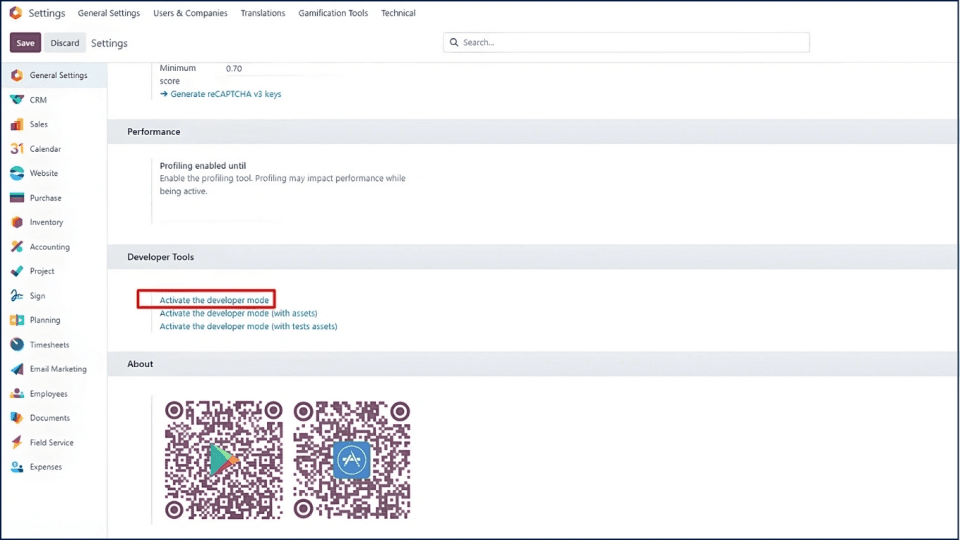Open the Gamification Tools menu
The width and height of the screenshot is (960, 540).
click(333, 13)
